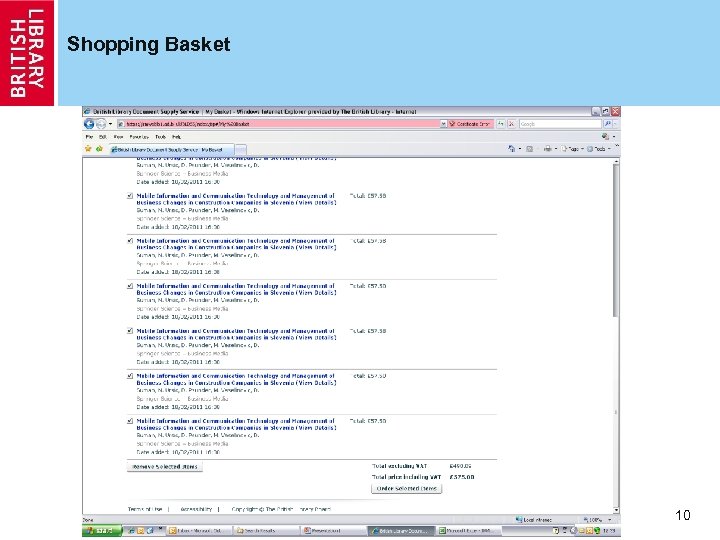Open the Favorites Center star icon
The width and height of the screenshot is (720, 540).
click(x=88, y=149)
